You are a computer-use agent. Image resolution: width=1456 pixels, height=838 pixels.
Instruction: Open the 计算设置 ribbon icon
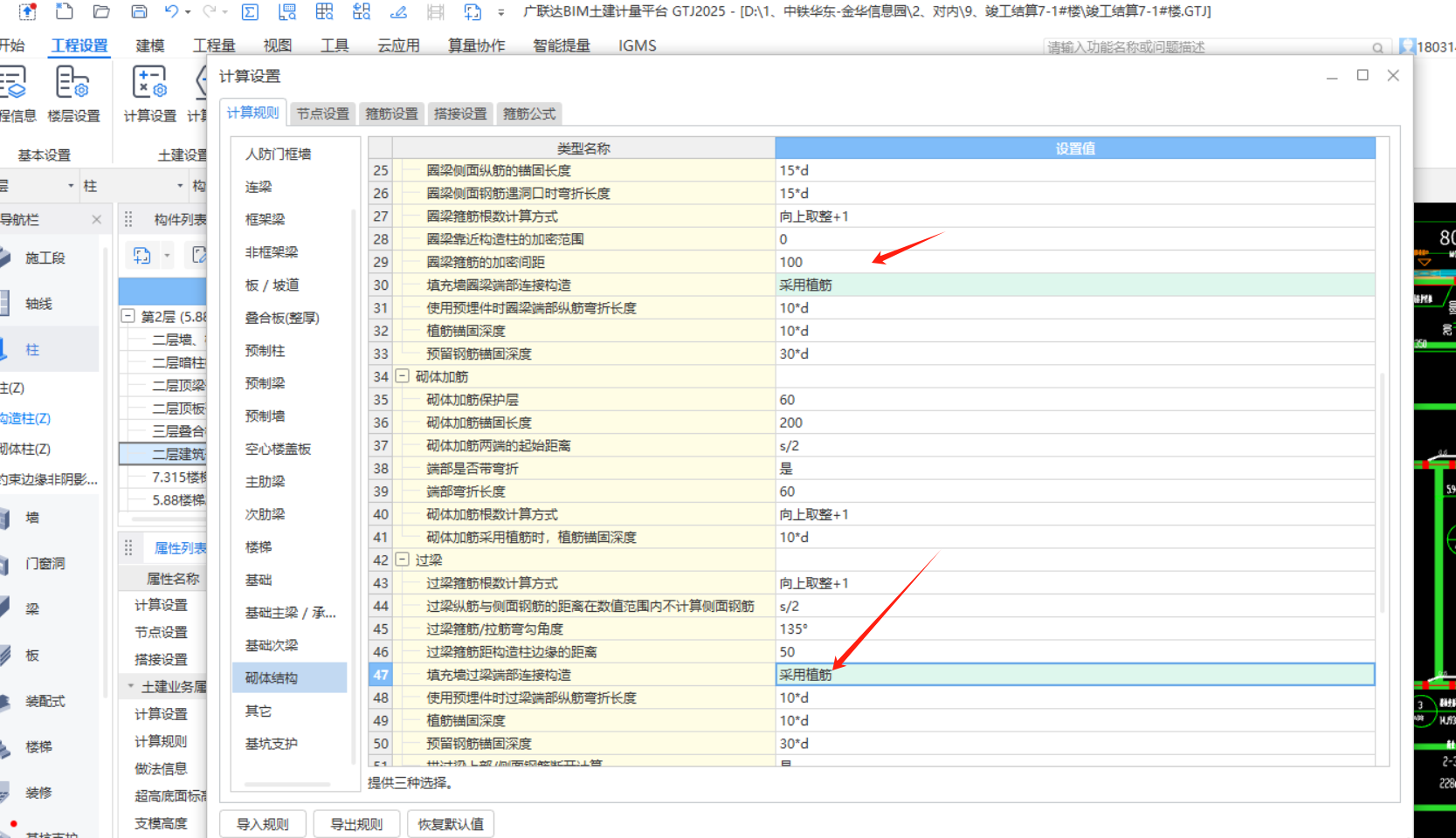(149, 94)
